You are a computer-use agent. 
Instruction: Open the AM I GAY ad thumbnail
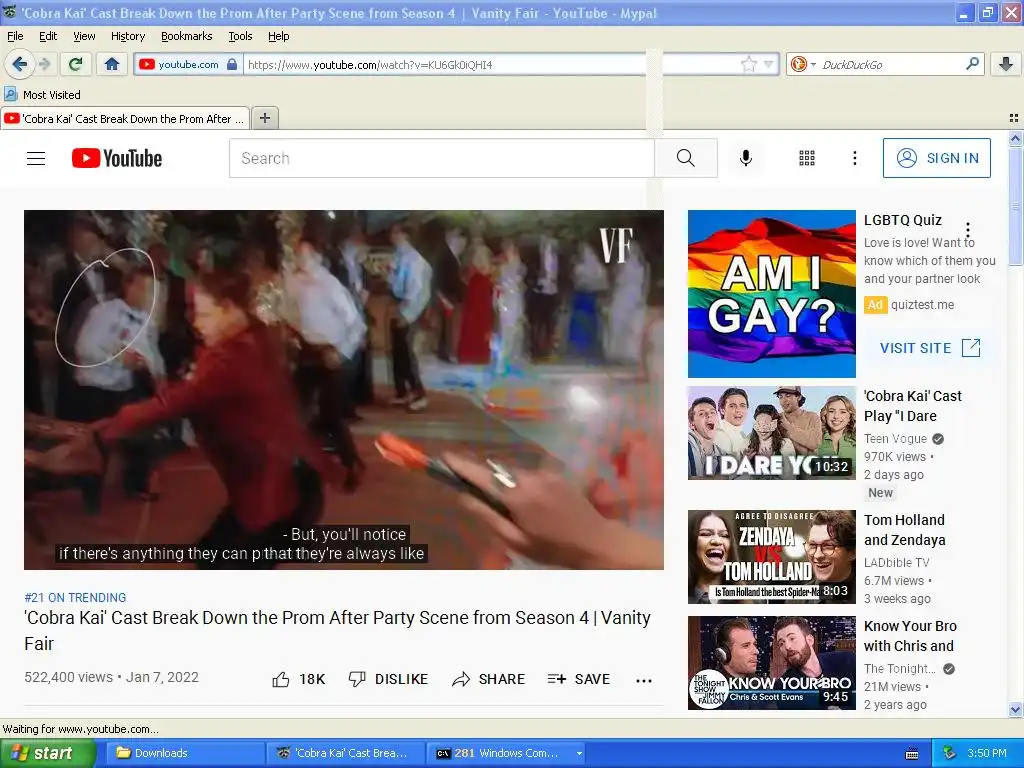point(771,294)
